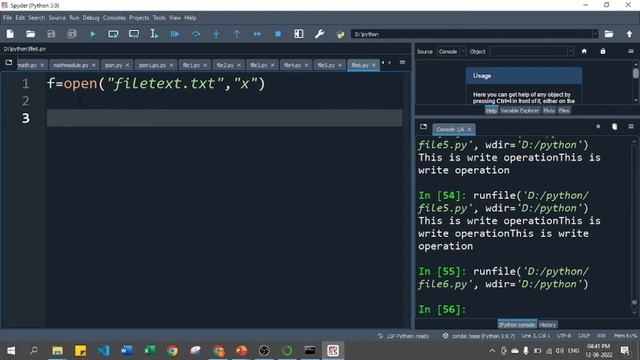Switch to the file4.py editor tab
Image resolution: width=640 pixels, height=360 pixels.
[x=292, y=65]
